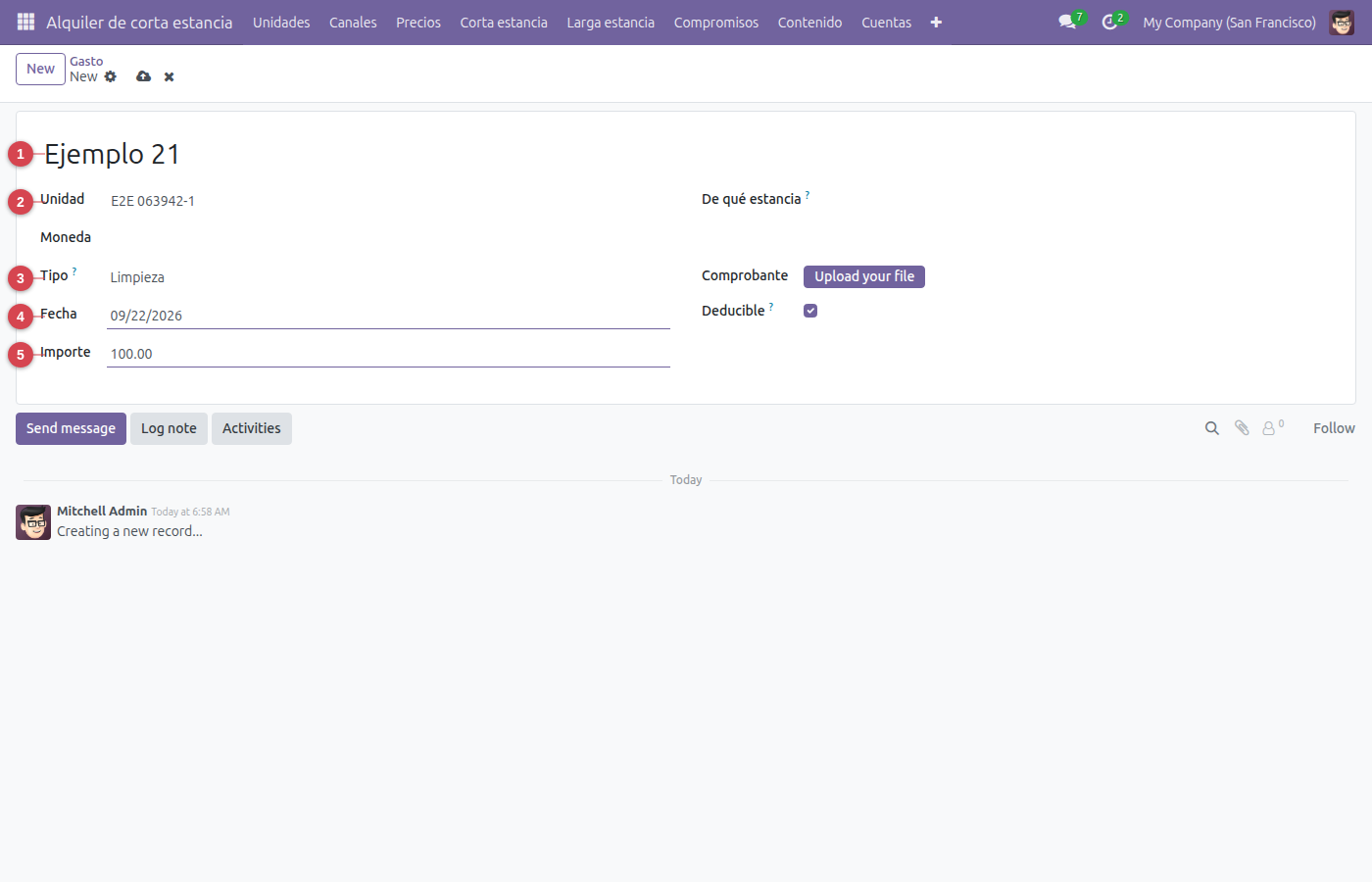The width and height of the screenshot is (1372, 882).
Task: Click the Upload your file button
Action: point(864,276)
